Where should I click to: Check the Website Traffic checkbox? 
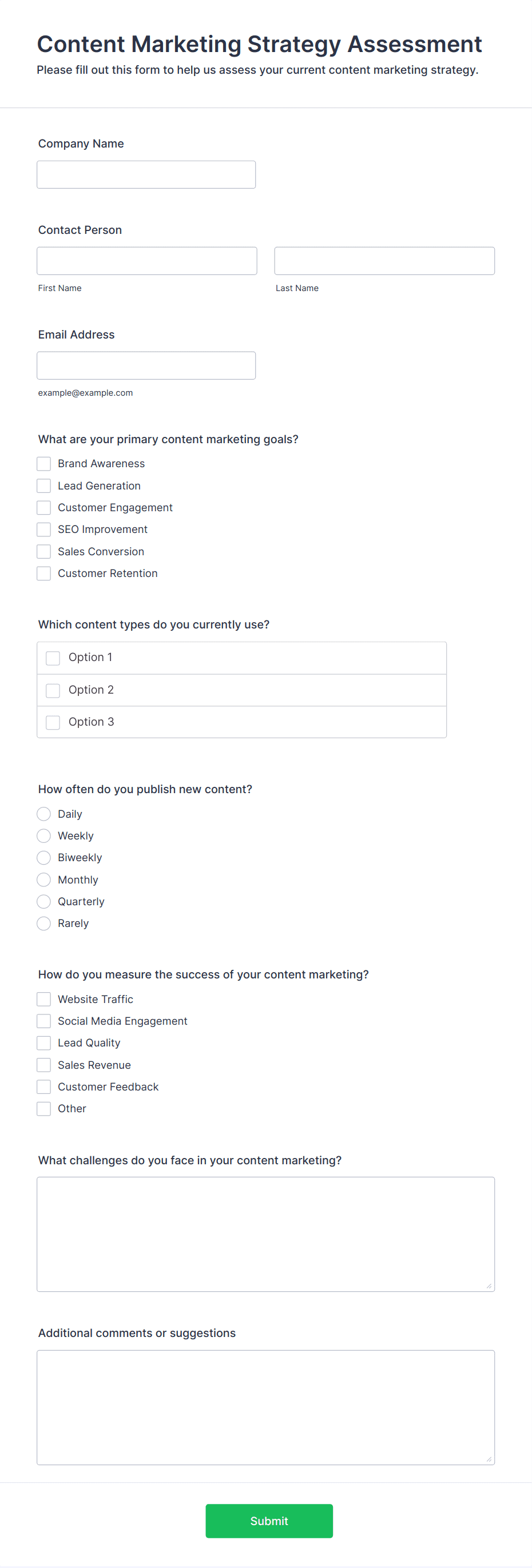[x=44, y=1000]
